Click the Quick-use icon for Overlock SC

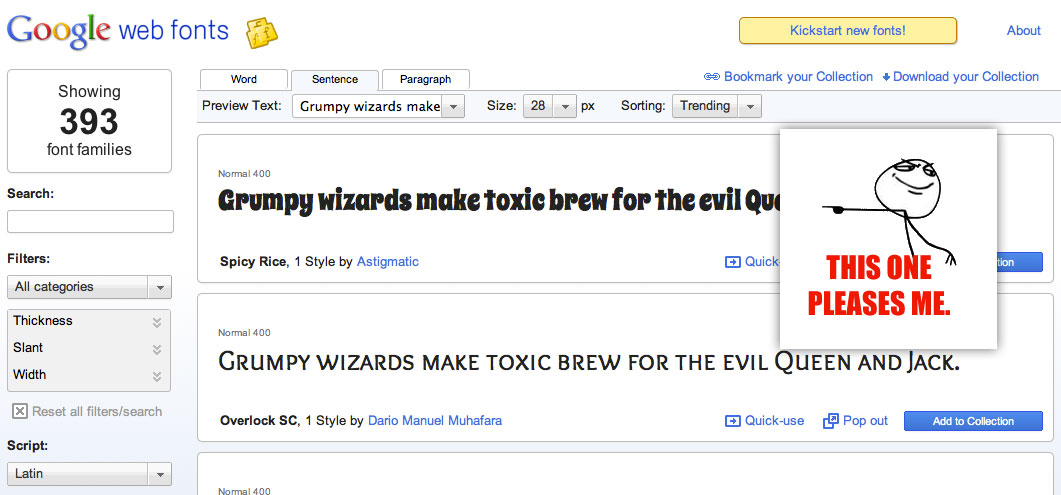[733, 421]
